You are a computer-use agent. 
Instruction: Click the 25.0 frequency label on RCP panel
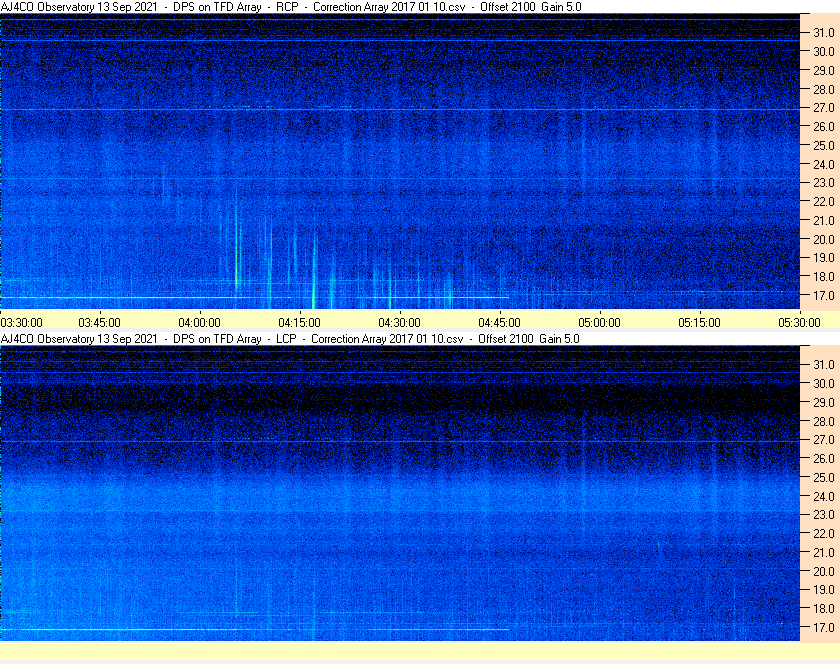coord(824,145)
